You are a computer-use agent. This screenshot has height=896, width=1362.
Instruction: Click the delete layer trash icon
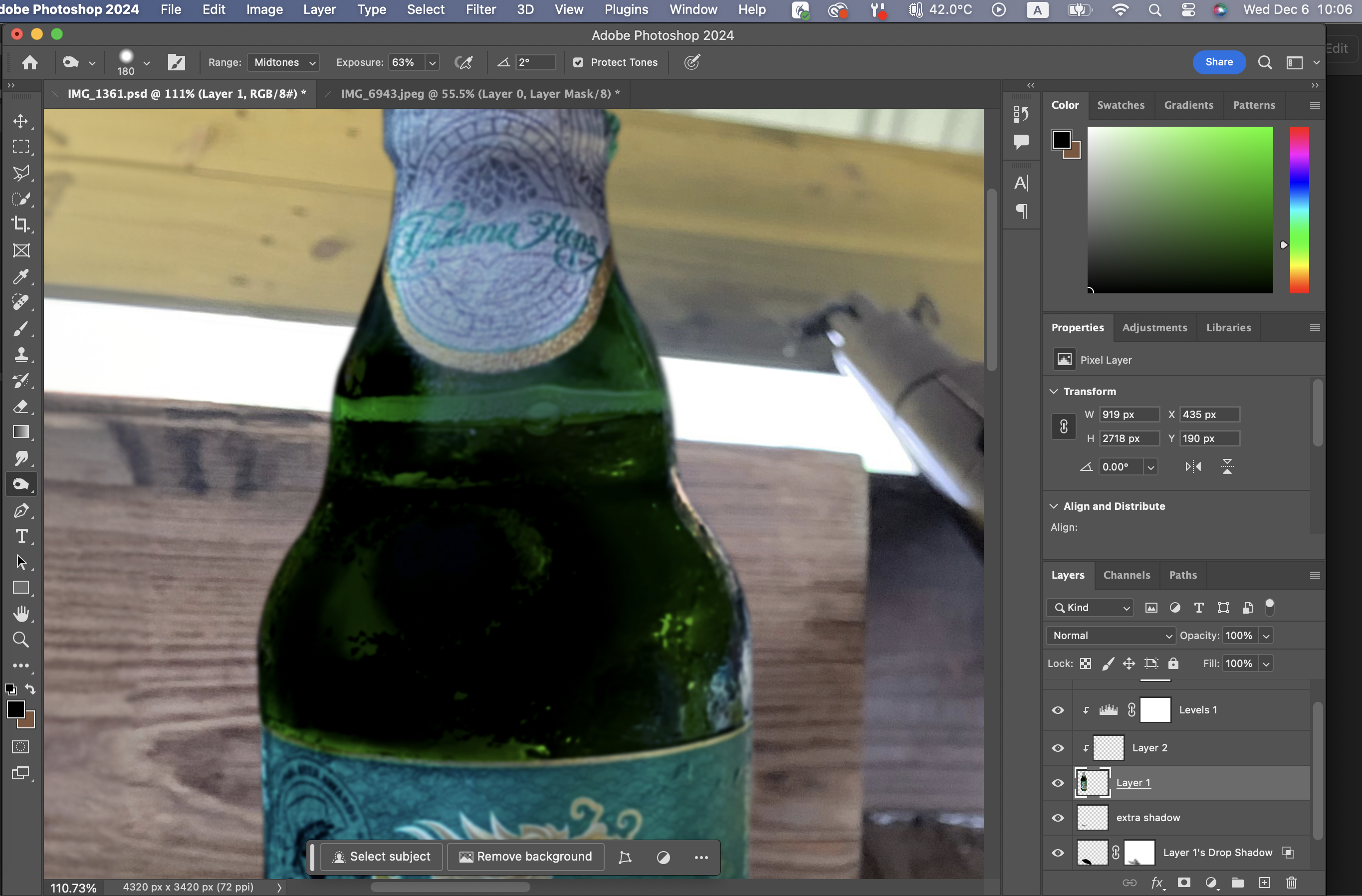pyautogui.click(x=1292, y=882)
